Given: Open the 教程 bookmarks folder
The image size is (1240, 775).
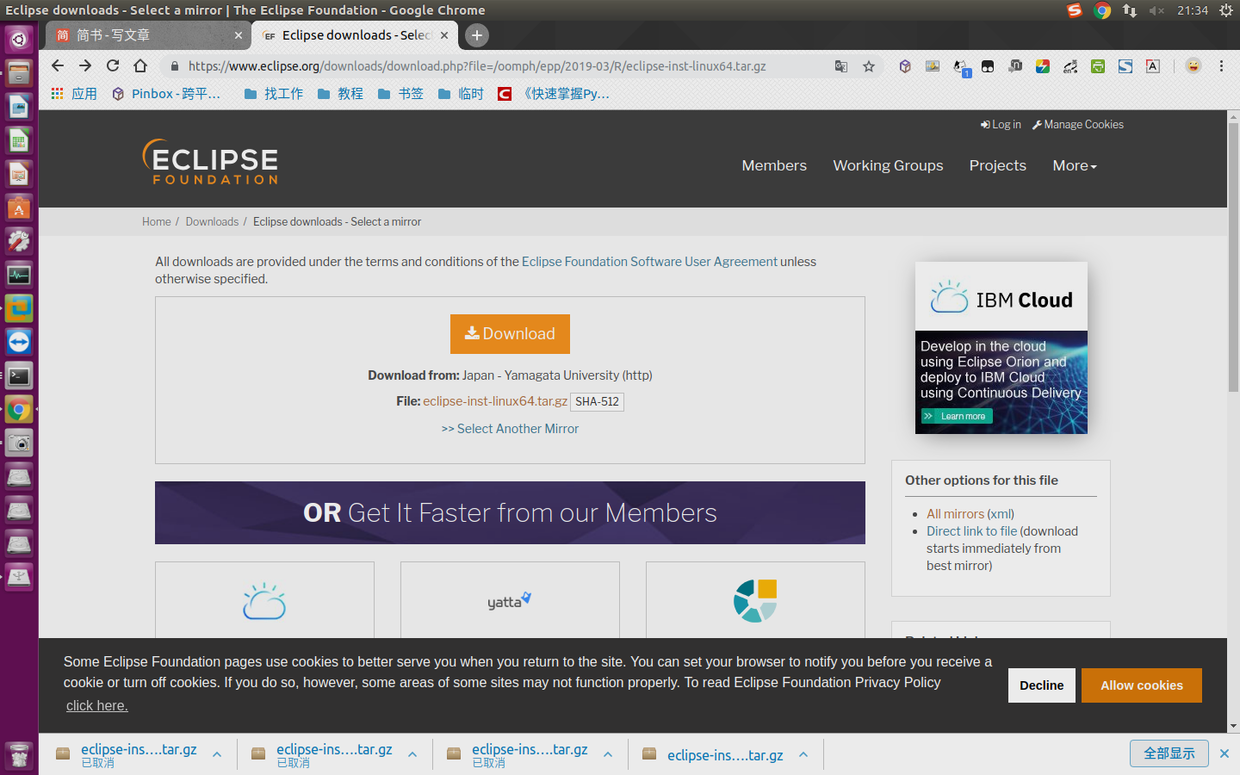Looking at the screenshot, I should (340, 94).
